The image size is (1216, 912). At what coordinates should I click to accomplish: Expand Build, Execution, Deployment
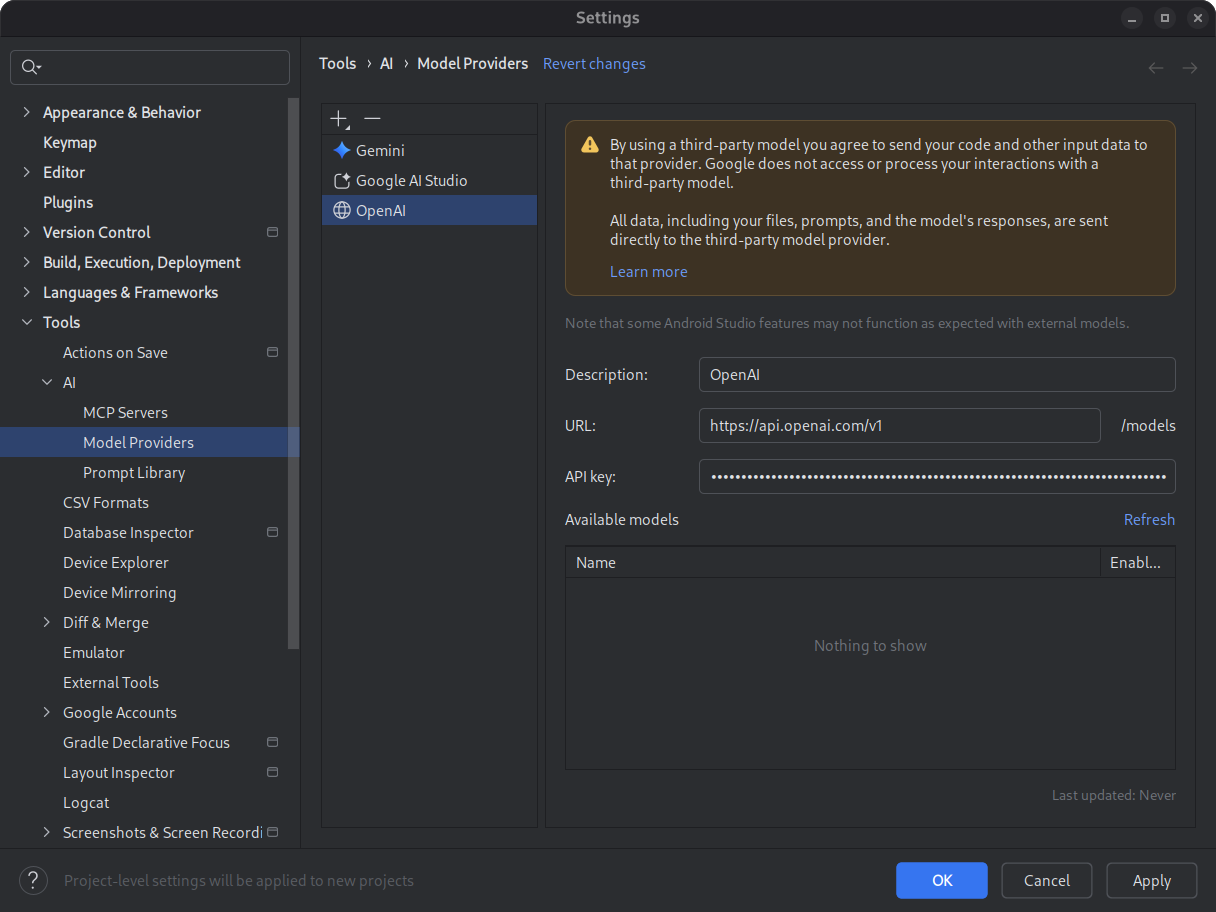point(24,262)
